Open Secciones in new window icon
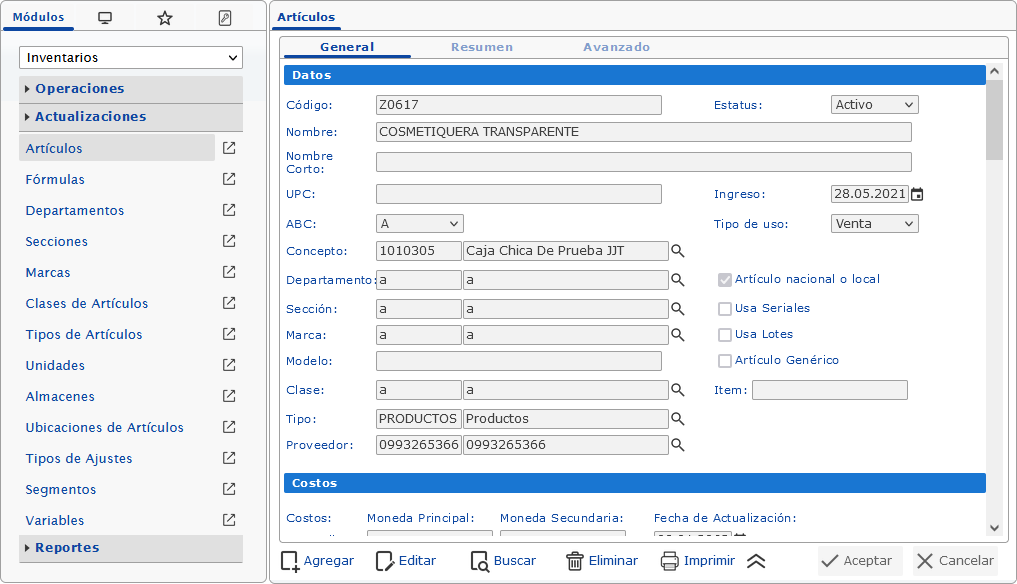The image size is (1017, 584). (229, 241)
